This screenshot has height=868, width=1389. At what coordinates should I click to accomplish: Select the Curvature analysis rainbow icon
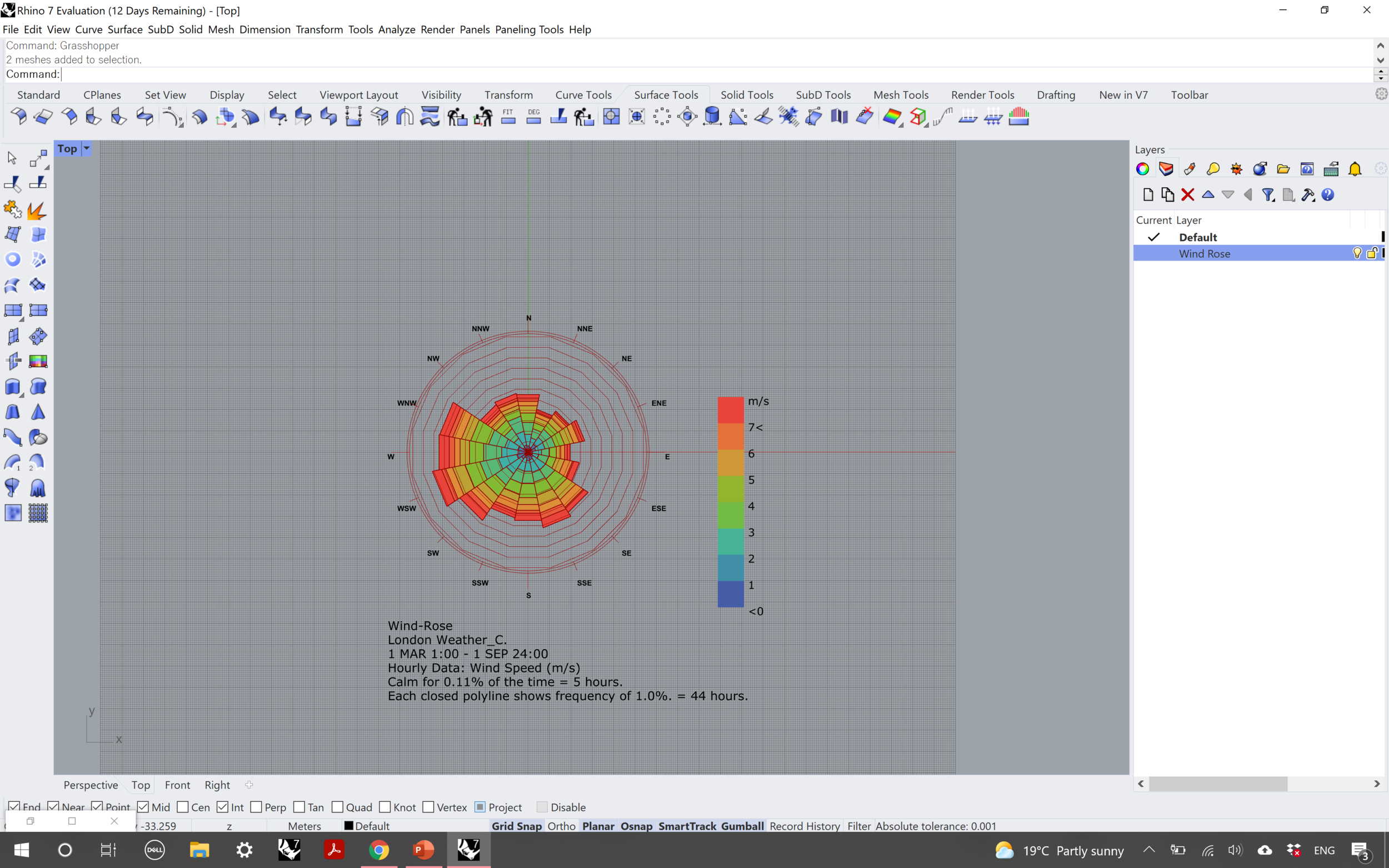(x=892, y=117)
